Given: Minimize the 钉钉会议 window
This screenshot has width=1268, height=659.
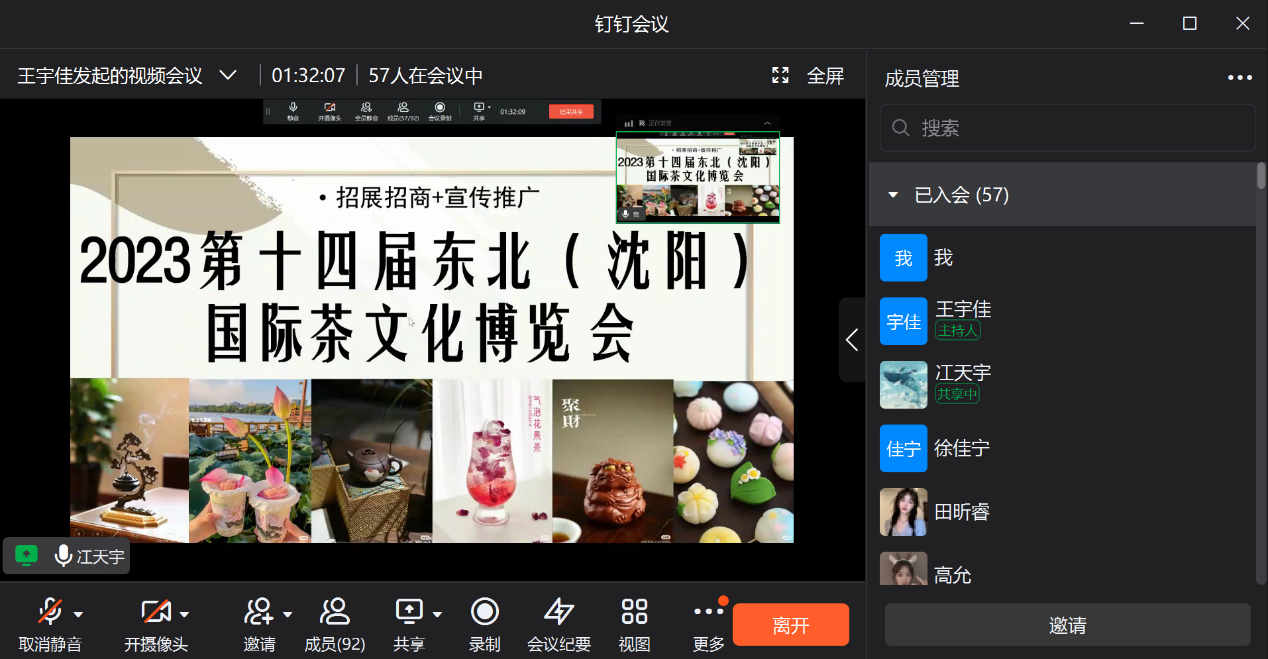Looking at the screenshot, I should pyautogui.click(x=1137, y=24).
